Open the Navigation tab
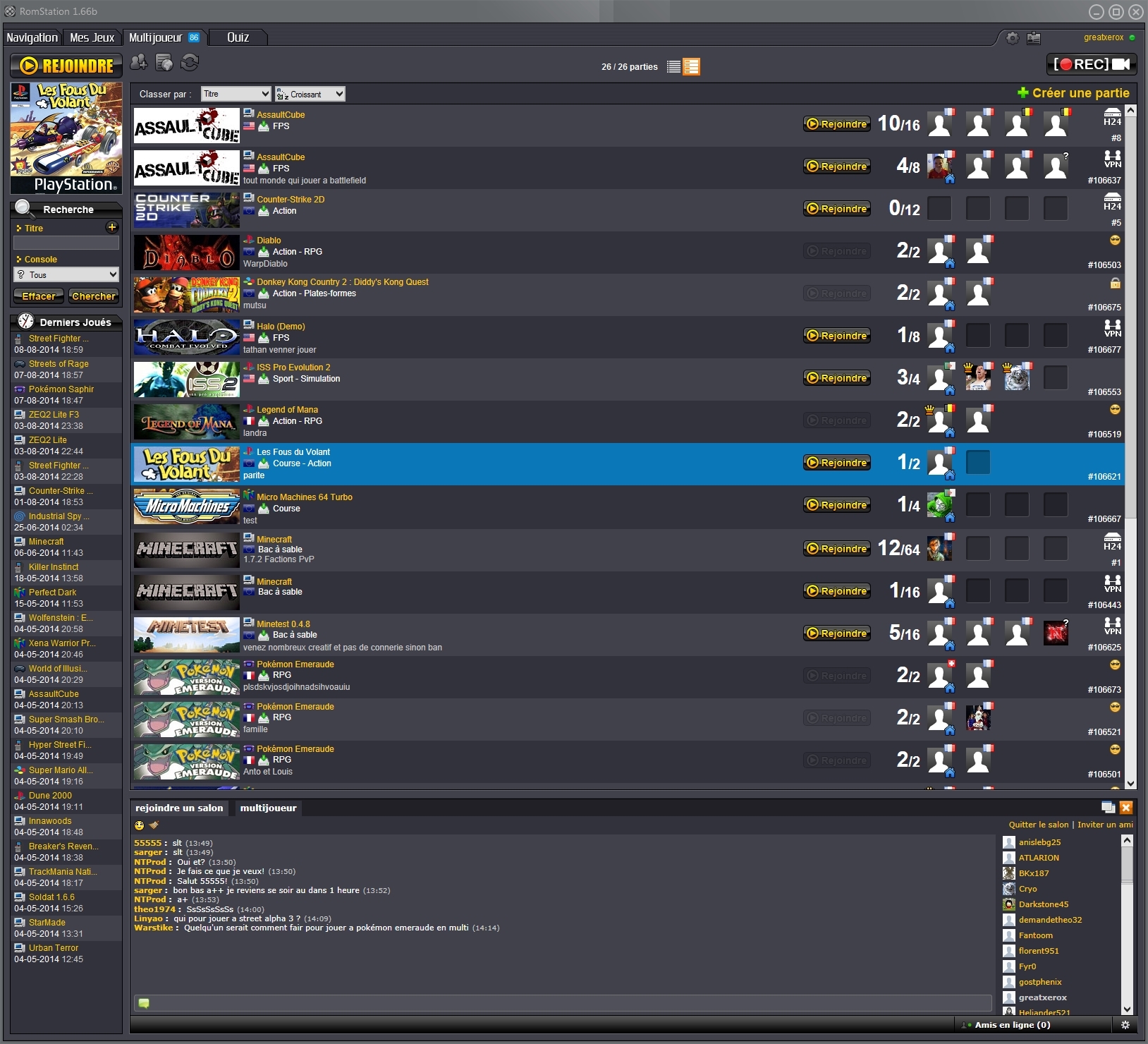Image resolution: width=1148 pixels, height=1044 pixels. (32, 37)
